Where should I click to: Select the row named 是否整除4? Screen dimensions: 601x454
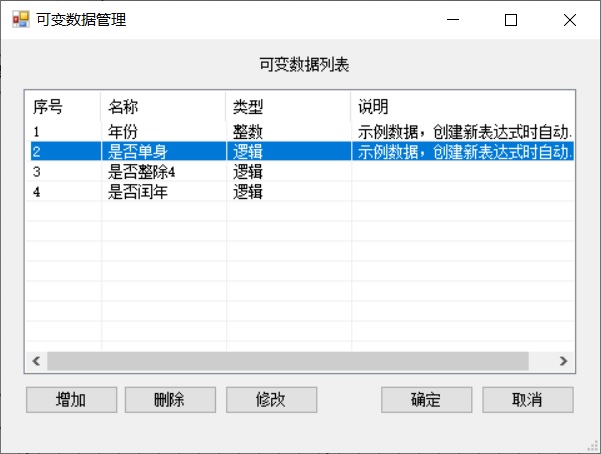pyautogui.click(x=302, y=172)
